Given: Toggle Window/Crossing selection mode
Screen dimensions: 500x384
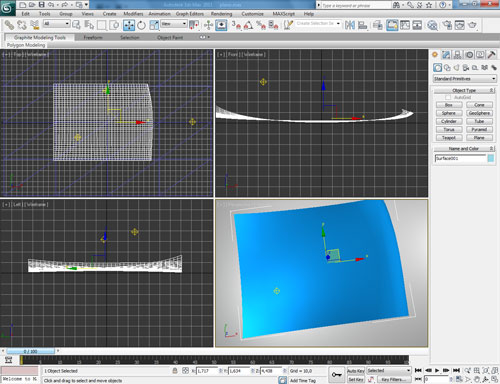Looking at the screenshot, I should click(x=114, y=25).
